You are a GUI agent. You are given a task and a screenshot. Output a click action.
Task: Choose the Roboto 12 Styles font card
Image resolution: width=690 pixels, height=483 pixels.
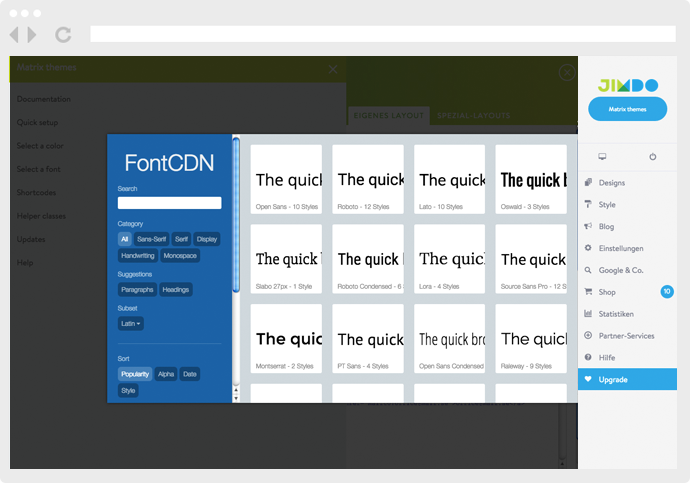[368, 179]
